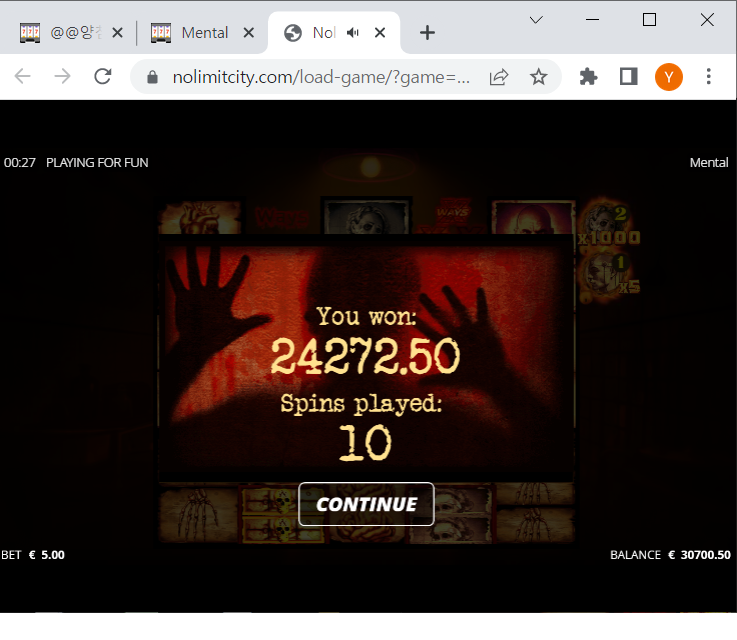Go back to the previous page

pos(23,76)
